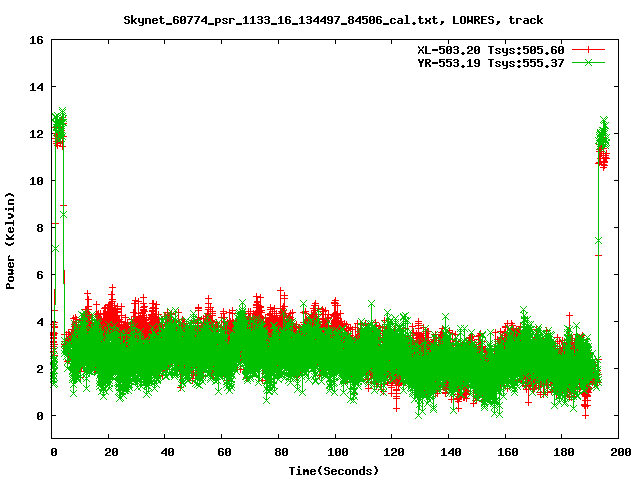The width and height of the screenshot is (640, 480).
Task: Click x-axis tick label '180'
Action: [564, 452]
